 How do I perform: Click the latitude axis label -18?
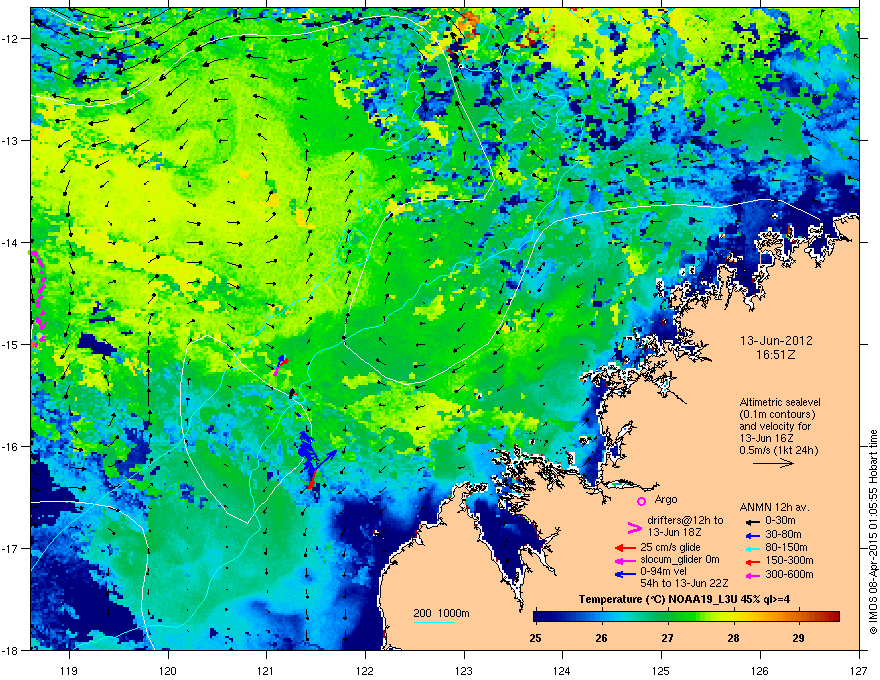click(9, 651)
